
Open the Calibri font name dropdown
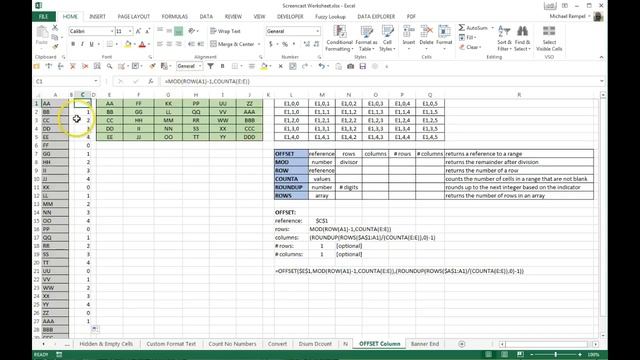(x=112, y=31)
